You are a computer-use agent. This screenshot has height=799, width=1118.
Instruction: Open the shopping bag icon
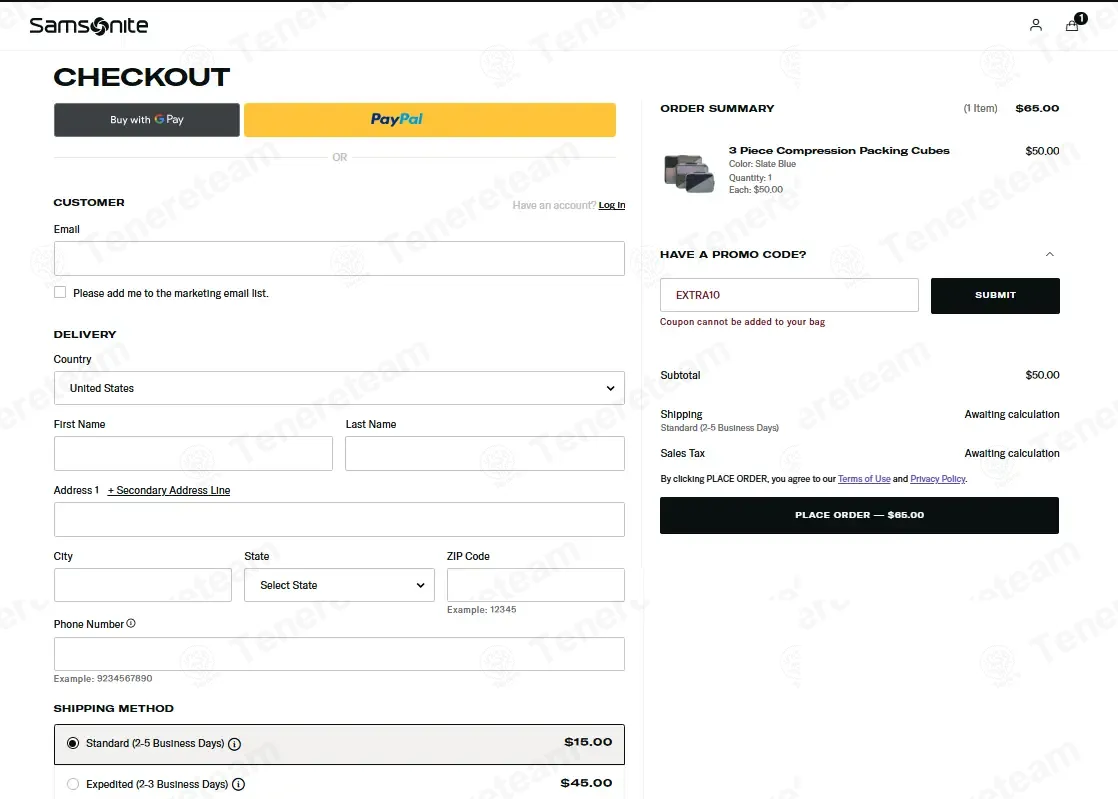click(1072, 25)
